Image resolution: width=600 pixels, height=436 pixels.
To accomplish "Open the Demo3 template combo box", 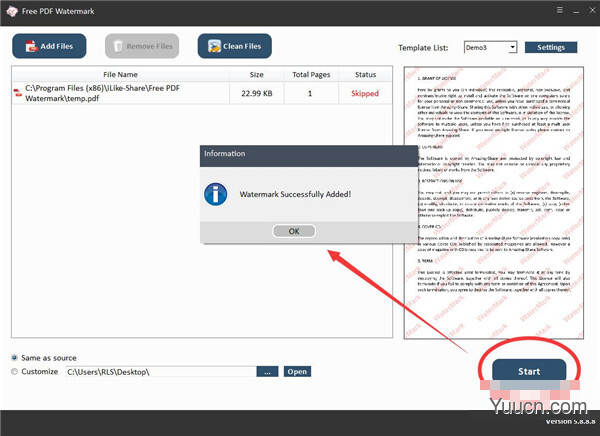I will click(490, 47).
